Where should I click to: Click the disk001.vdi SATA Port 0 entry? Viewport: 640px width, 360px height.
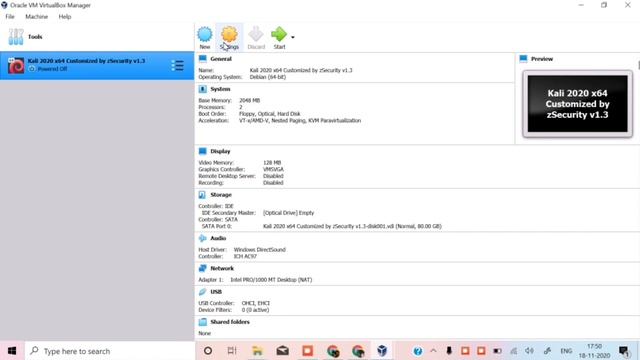[x=352, y=226]
